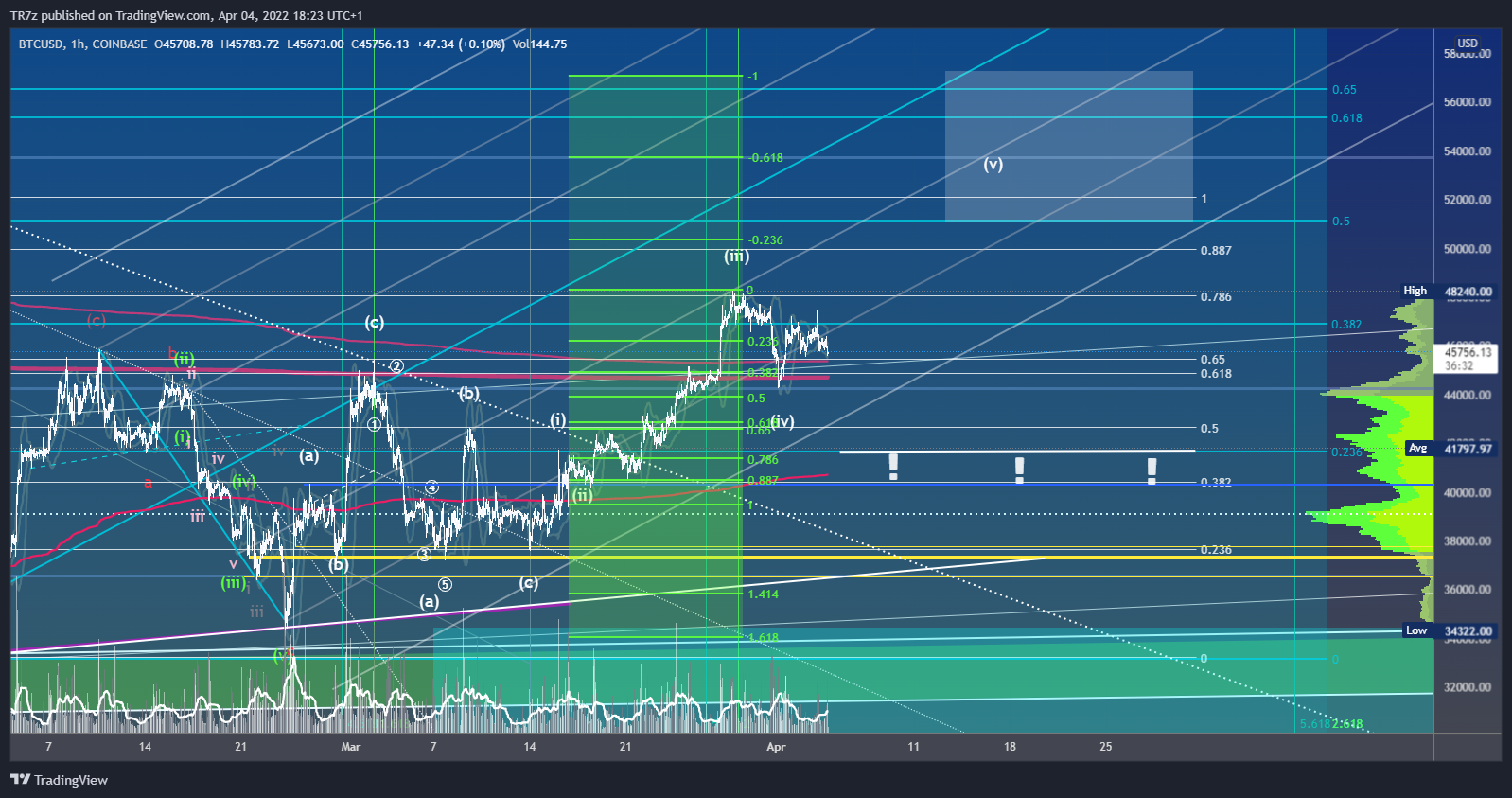Screen dimensions: 1512x798
Task: Click the 44000.00 price axis label
Action: (x=1468, y=395)
